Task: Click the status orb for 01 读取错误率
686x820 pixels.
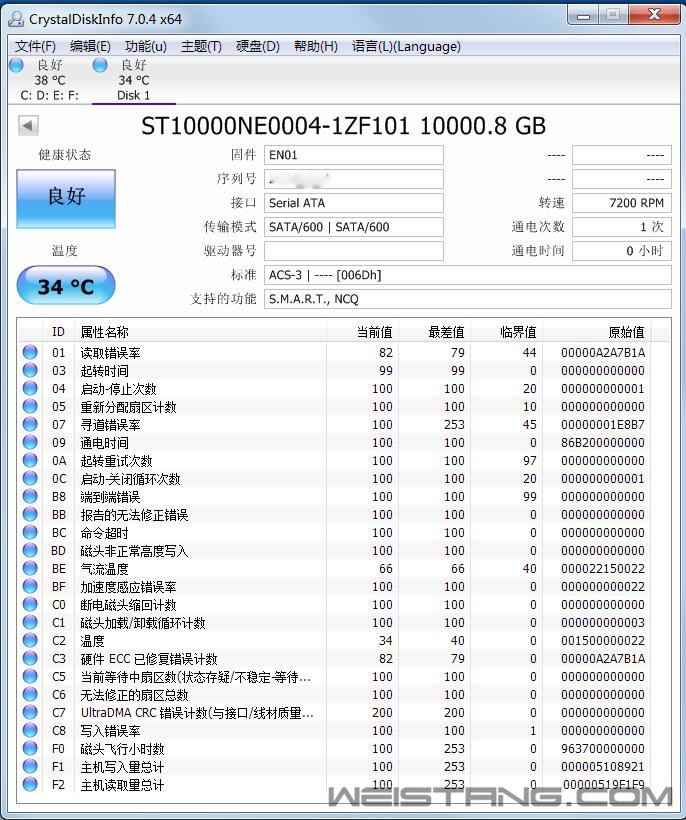Action: coord(30,352)
